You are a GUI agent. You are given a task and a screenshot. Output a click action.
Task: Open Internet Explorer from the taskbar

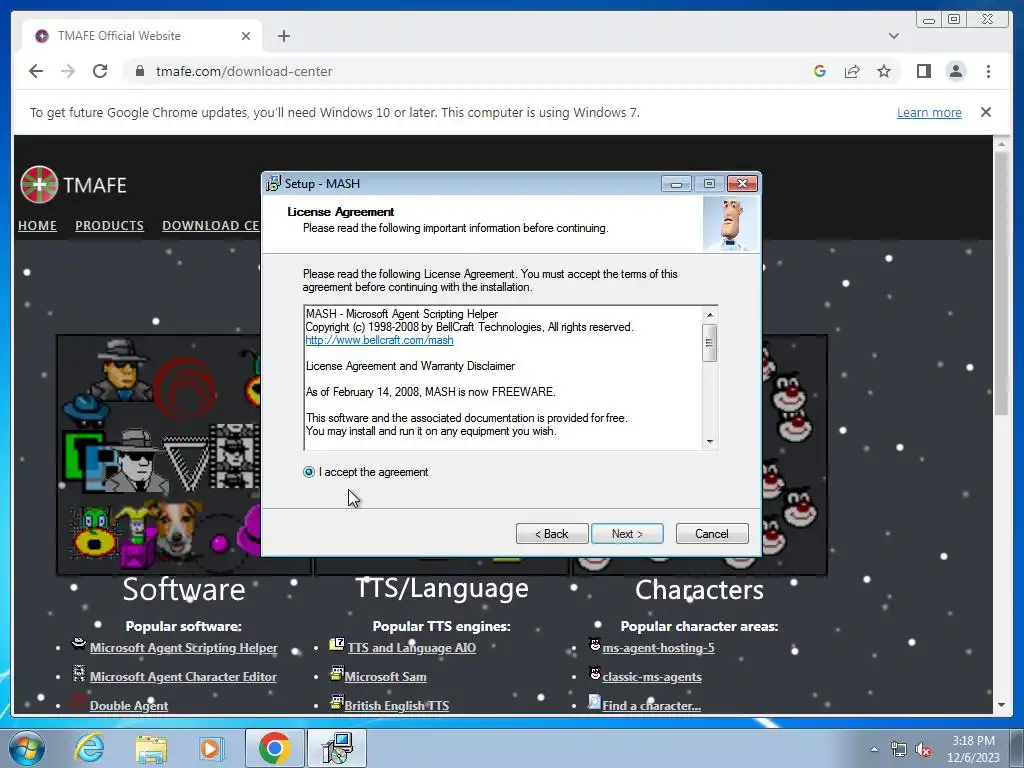tap(89, 748)
